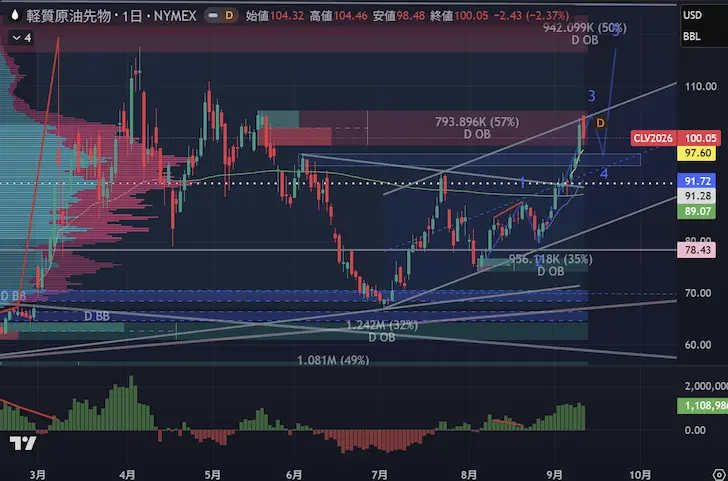Click the blue wave label 3 on chart

point(592,96)
